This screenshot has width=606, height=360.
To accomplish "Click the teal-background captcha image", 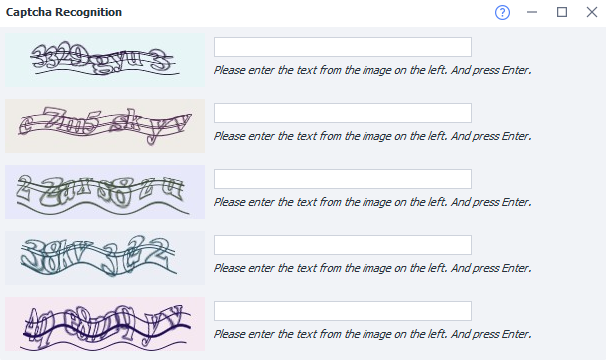I will (105, 60).
